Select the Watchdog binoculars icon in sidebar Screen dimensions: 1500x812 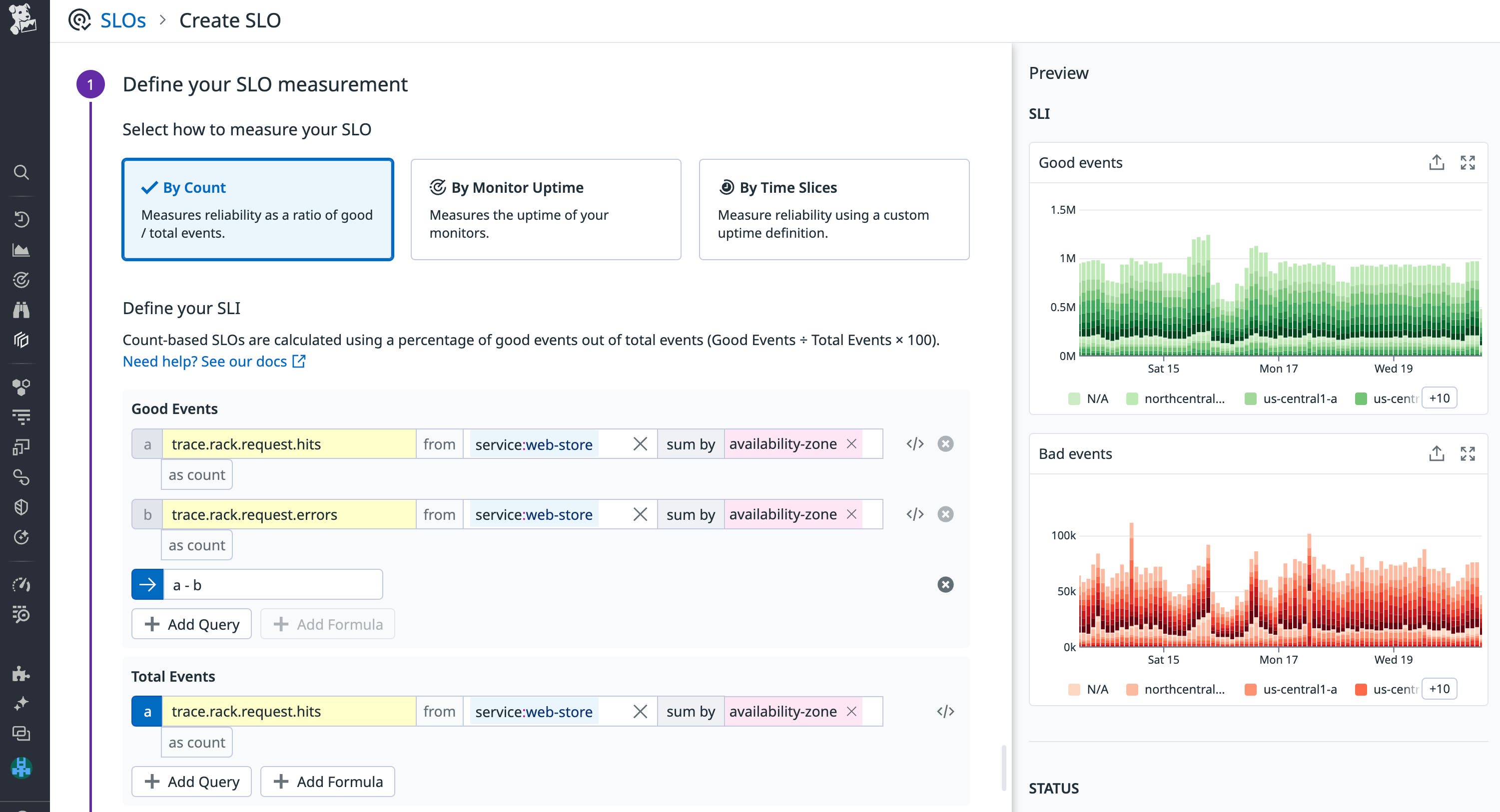[x=21, y=310]
